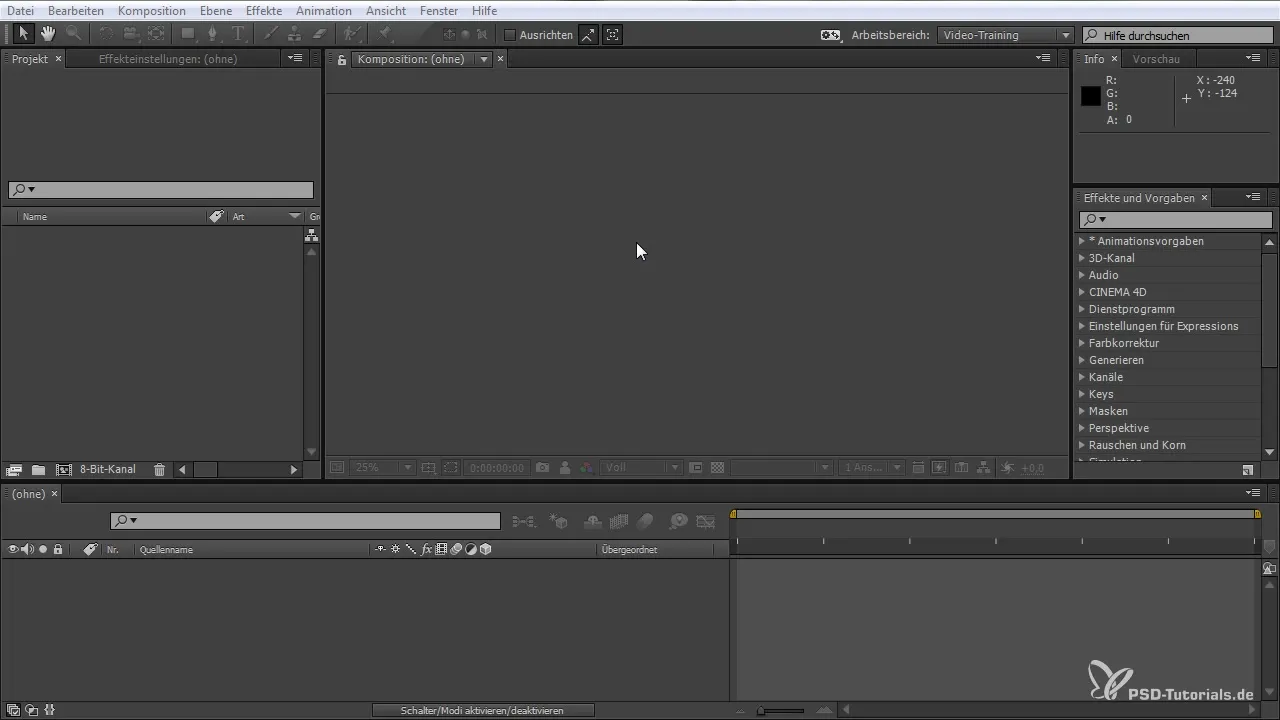Select the Pen tool

pyautogui.click(x=212, y=34)
